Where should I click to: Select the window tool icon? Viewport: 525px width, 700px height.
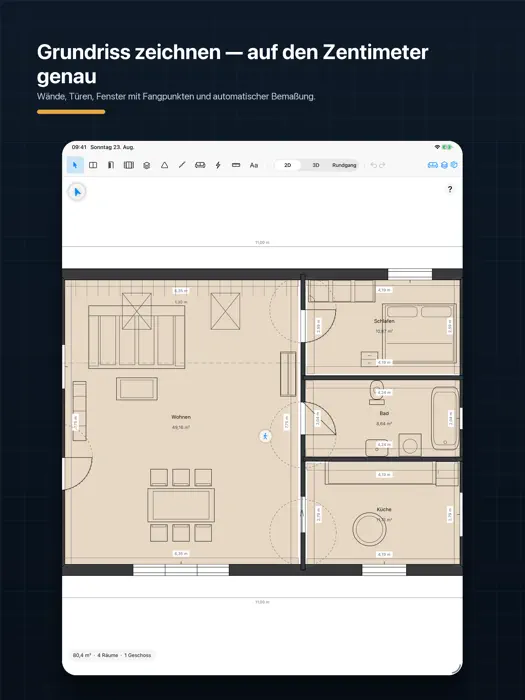pyautogui.click(x=129, y=165)
